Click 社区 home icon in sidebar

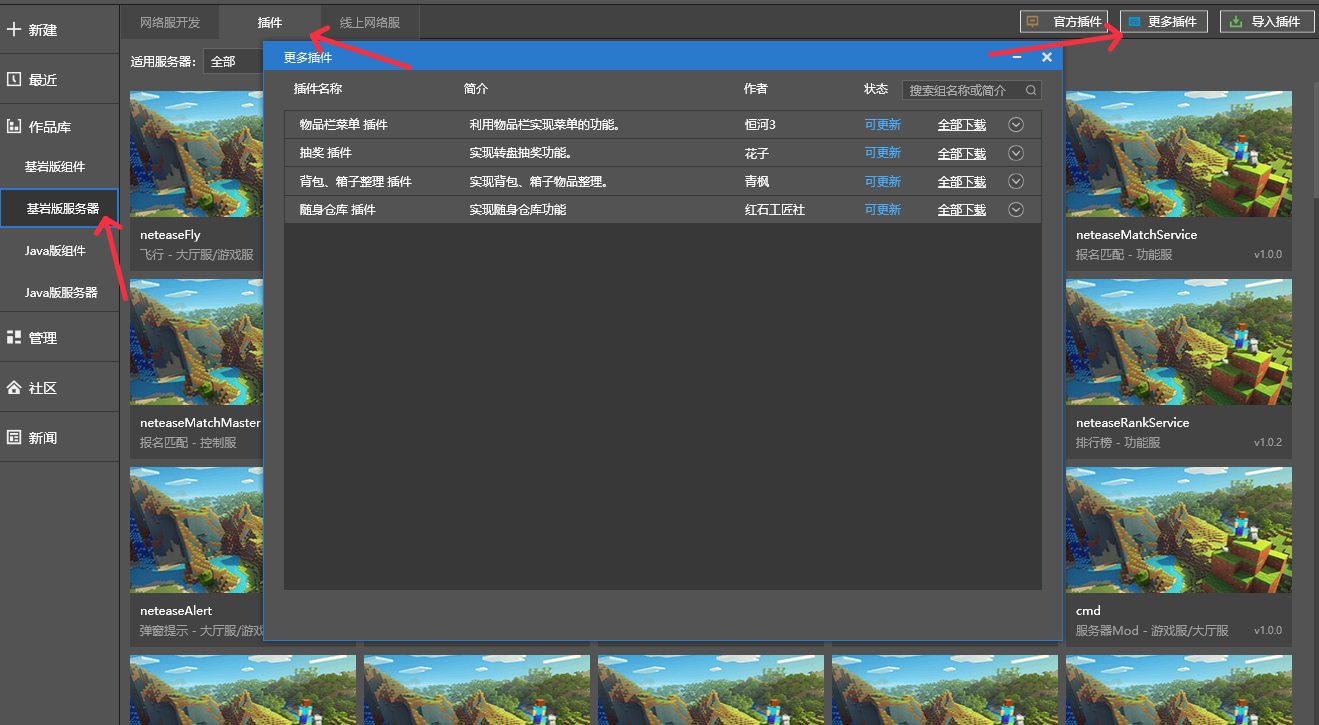tap(14, 388)
